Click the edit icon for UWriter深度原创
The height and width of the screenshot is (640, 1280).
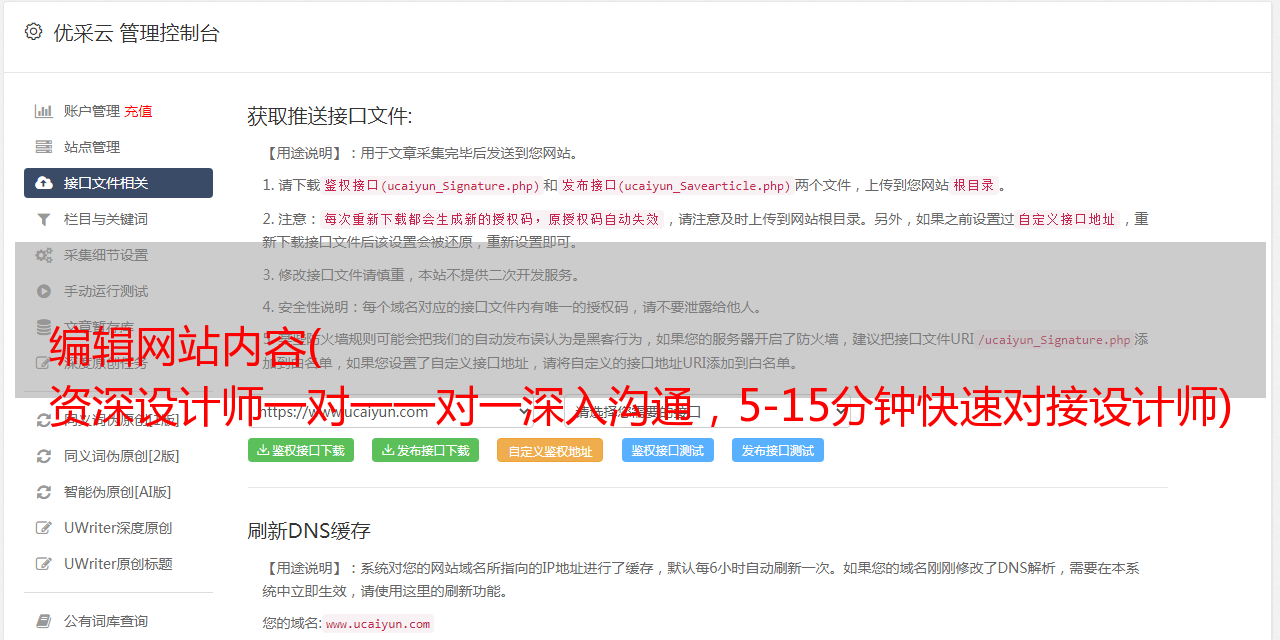coord(44,528)
